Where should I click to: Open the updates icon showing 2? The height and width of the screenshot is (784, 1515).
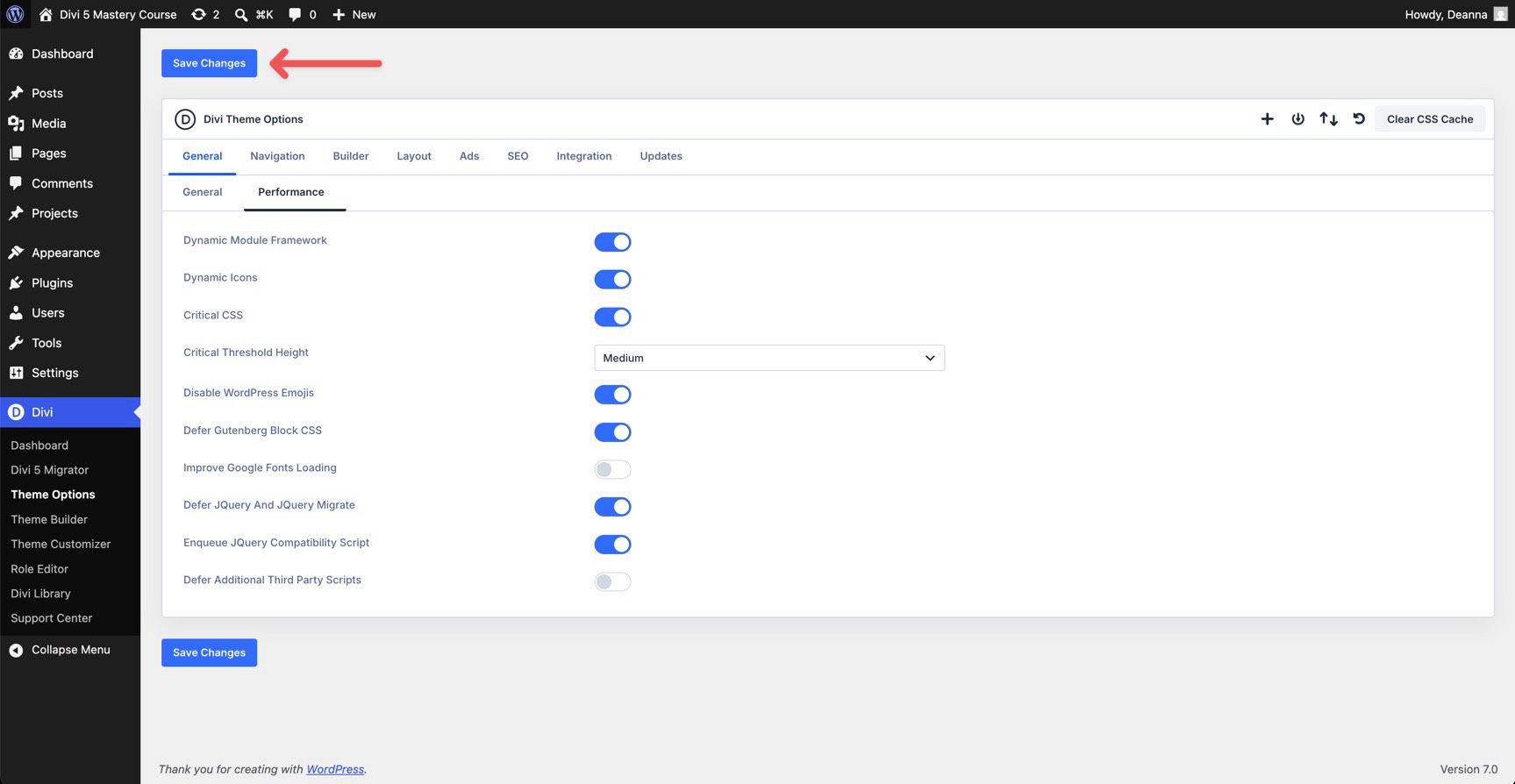tap(199, 14)
